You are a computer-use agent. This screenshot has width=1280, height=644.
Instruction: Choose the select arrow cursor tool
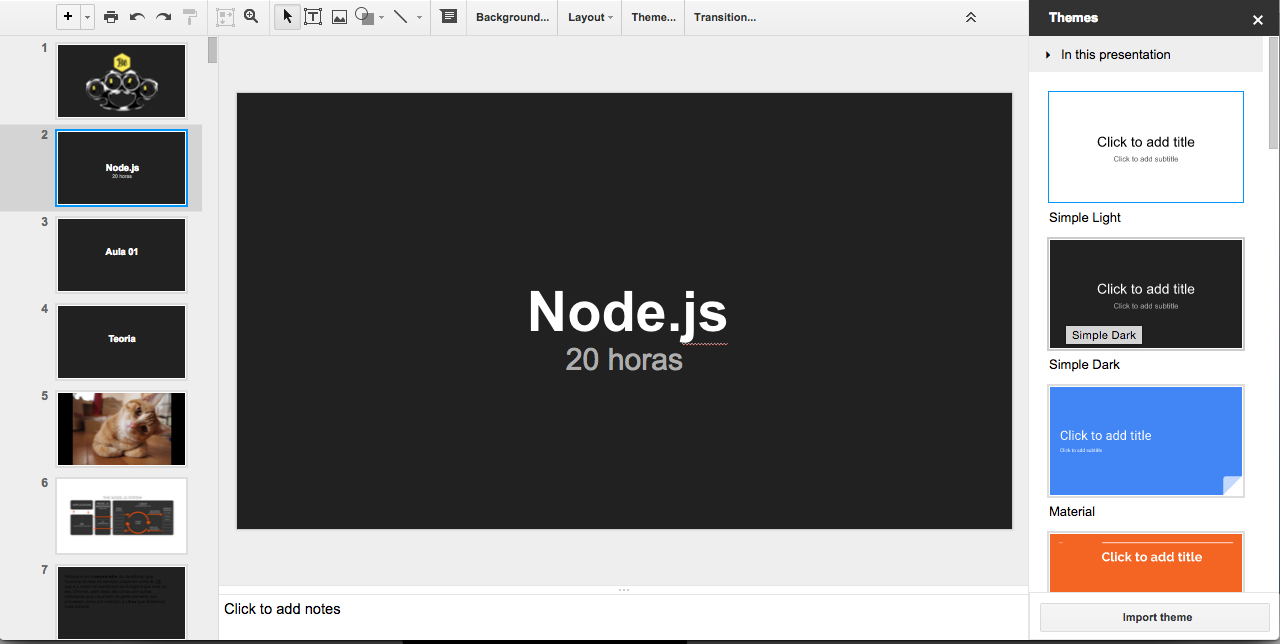tap(287, 17)
